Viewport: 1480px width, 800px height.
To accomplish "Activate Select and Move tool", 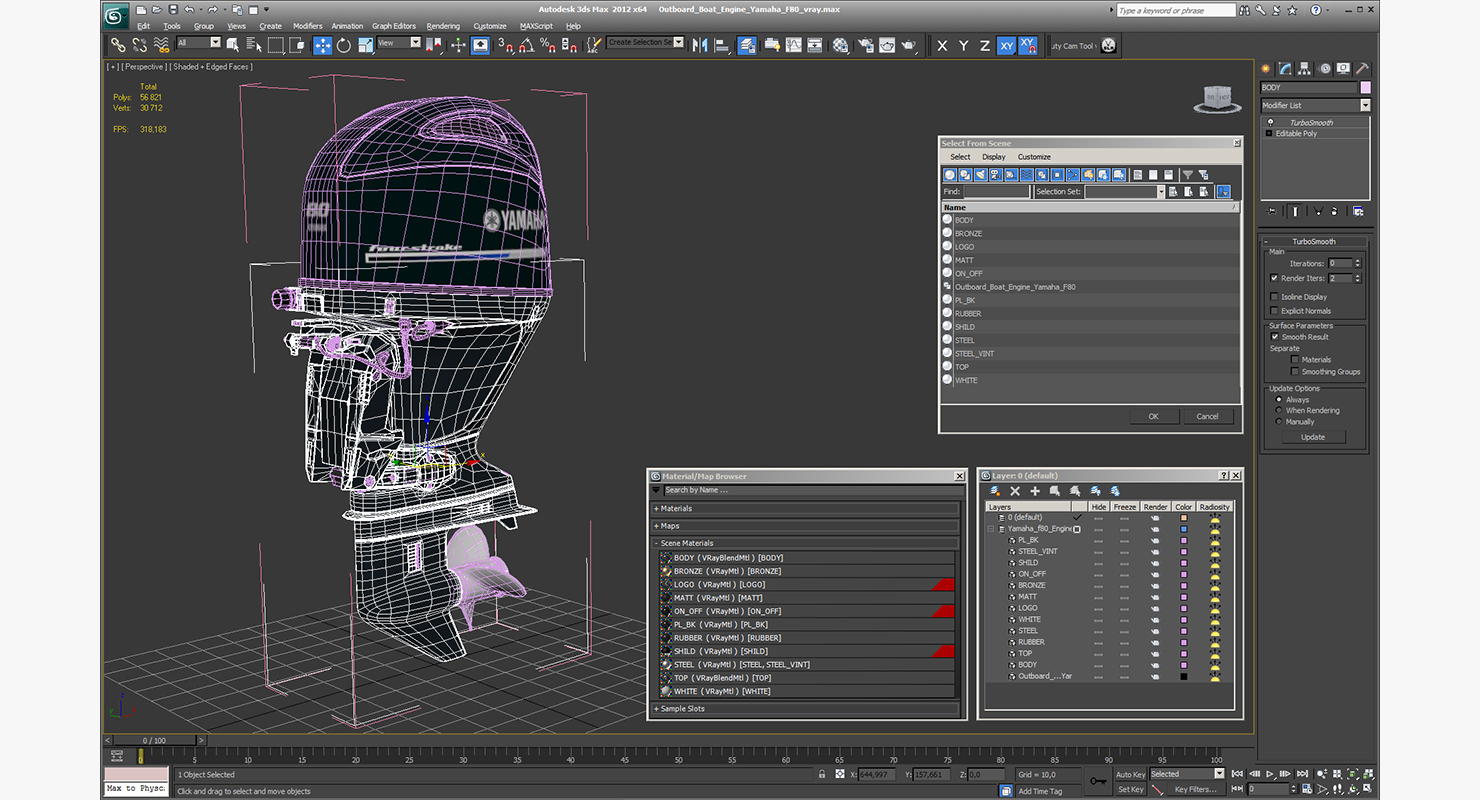I will pos(322,45).
